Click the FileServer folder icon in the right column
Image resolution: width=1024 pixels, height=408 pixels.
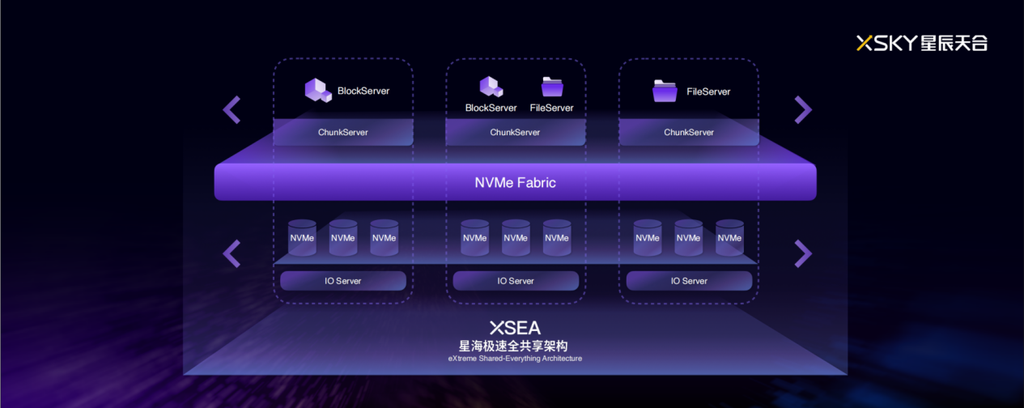click(x=665, y=91)
